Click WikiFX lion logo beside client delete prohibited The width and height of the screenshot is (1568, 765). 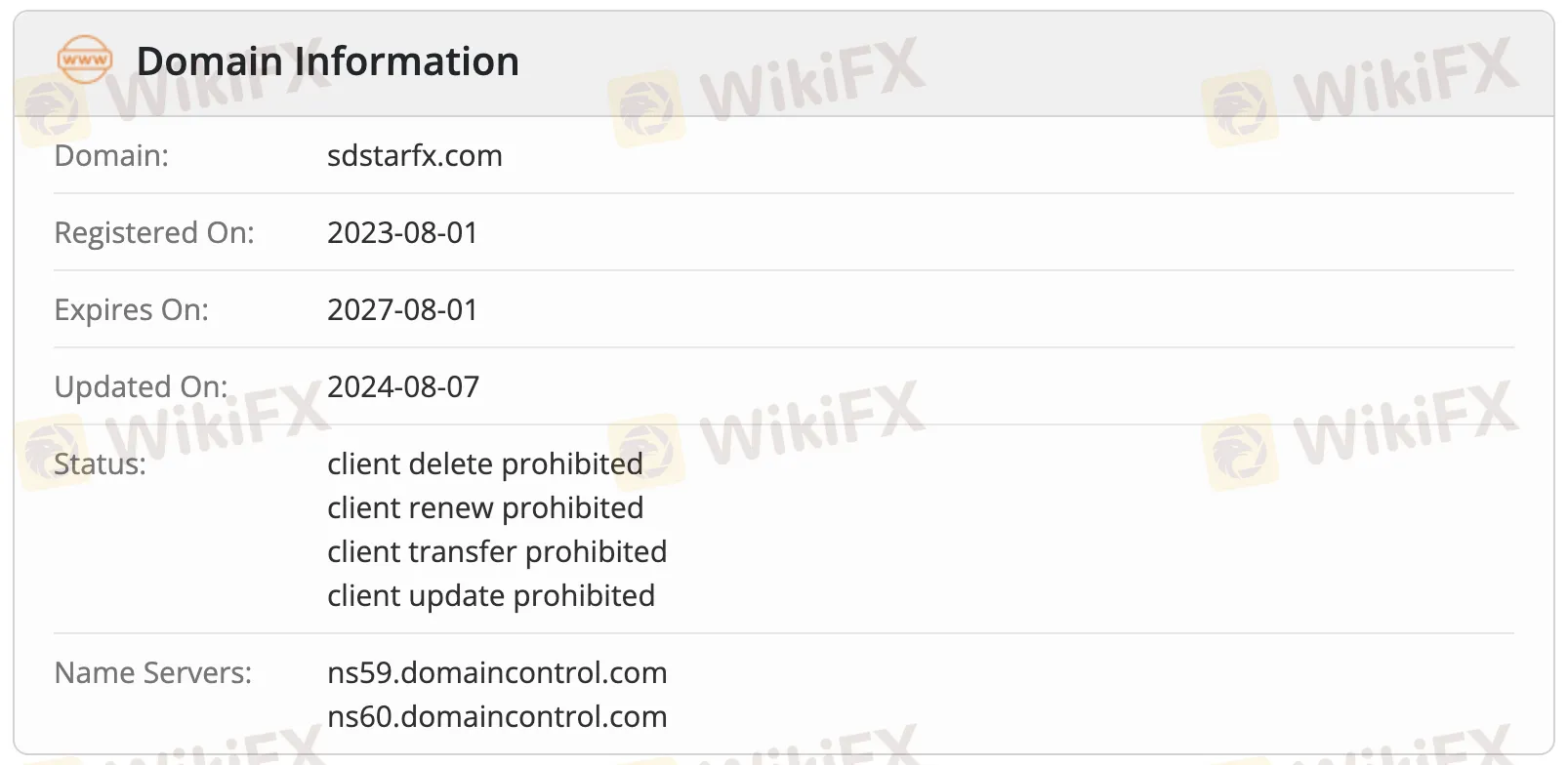645,451
